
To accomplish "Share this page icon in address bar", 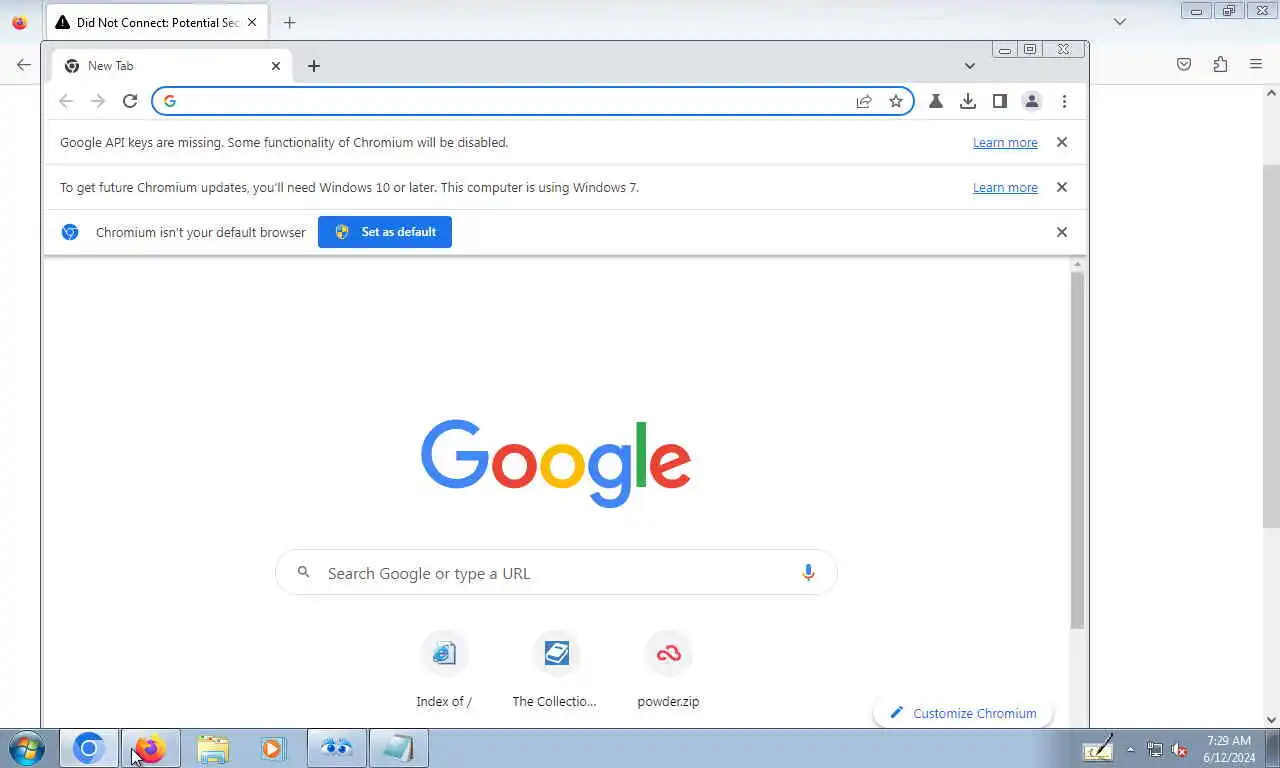I will click(864, 101).
